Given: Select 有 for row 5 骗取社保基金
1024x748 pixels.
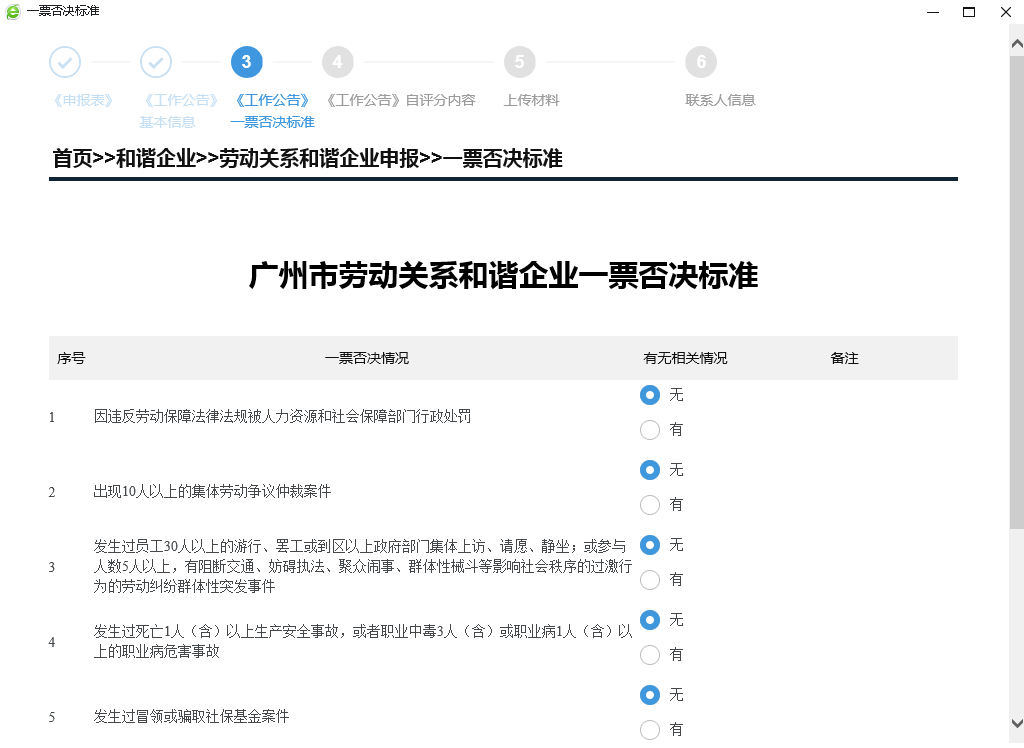Looking at the screenshot, I should tap(650, 730).
